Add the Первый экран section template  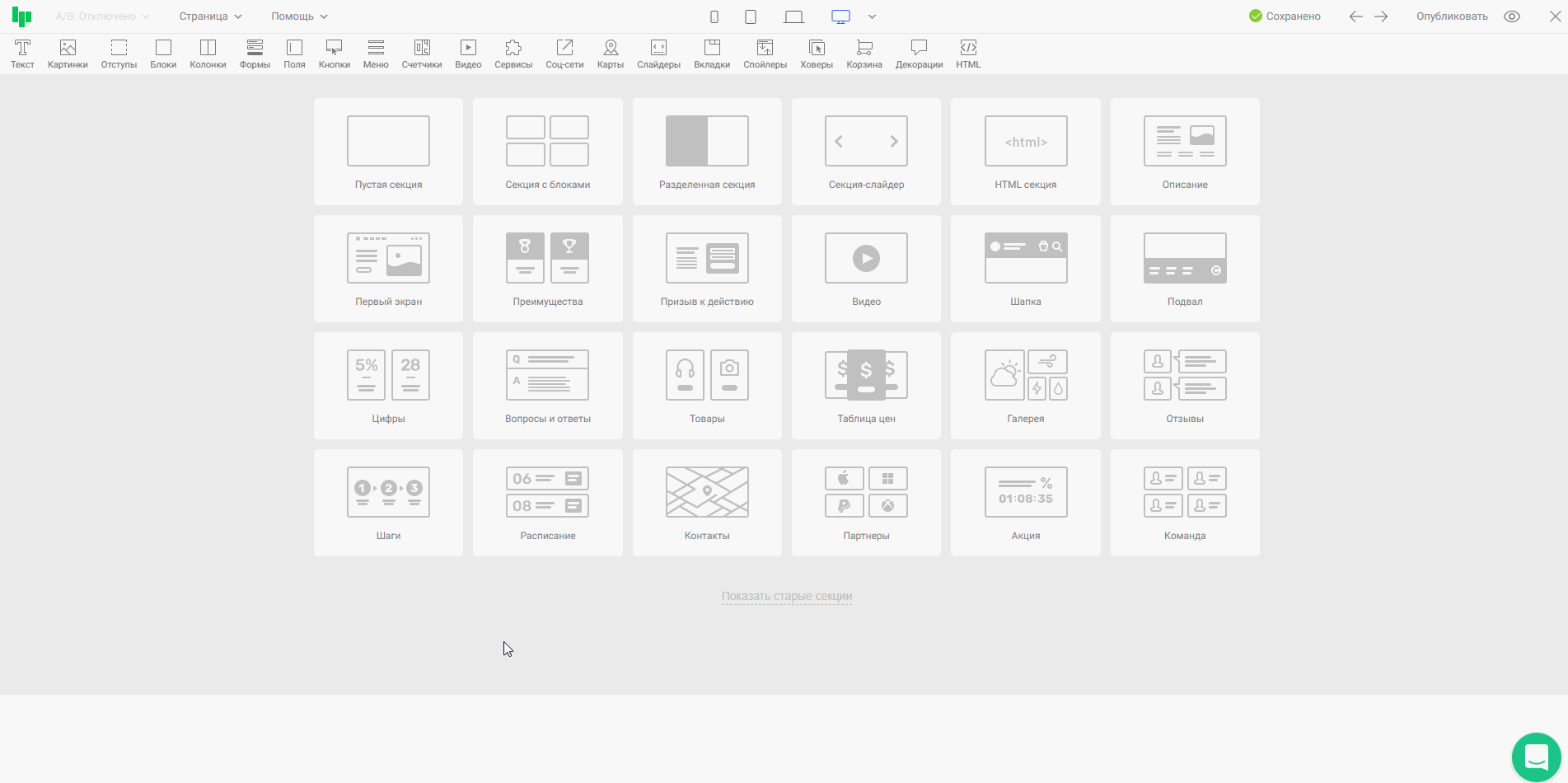(388, 269)
